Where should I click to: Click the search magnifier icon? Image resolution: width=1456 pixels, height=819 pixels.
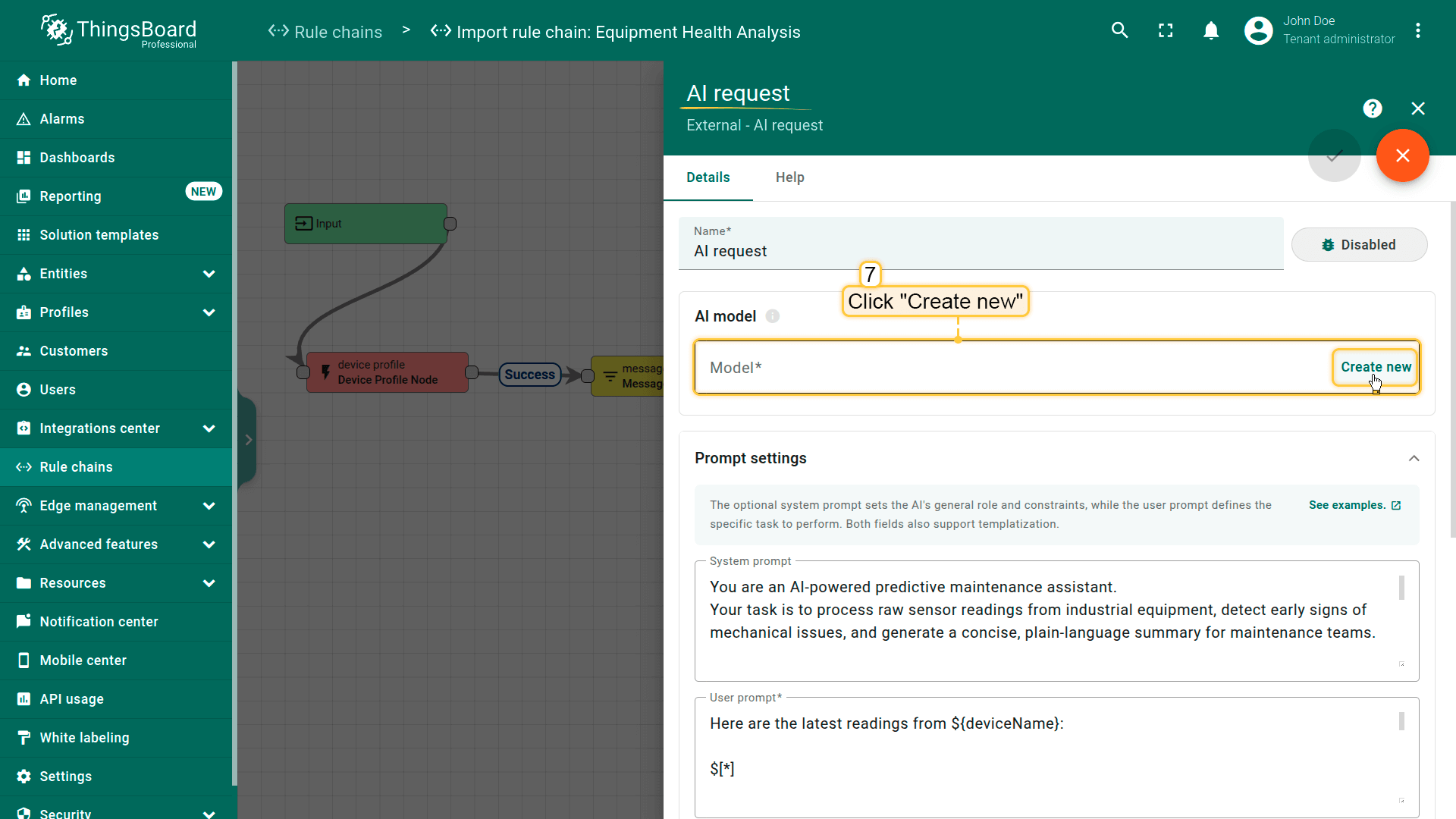[x=1119, y=30]
